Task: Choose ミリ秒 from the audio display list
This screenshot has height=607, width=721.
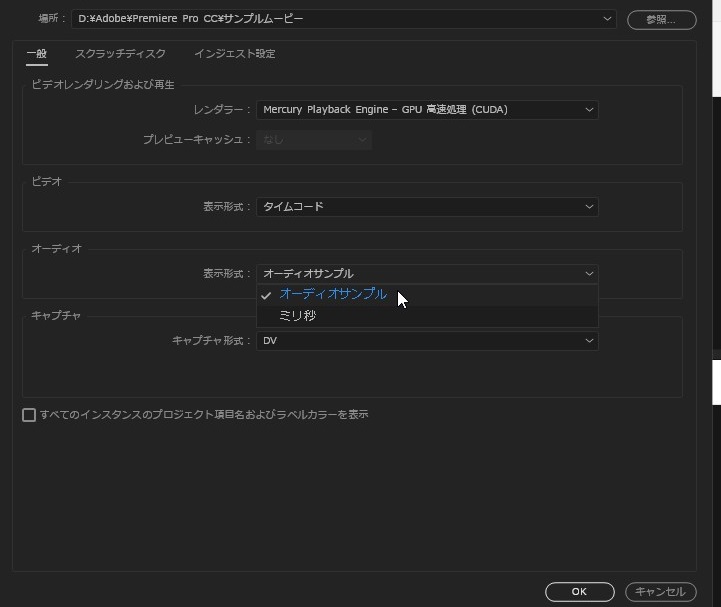Action: click(x=298, y=316)
